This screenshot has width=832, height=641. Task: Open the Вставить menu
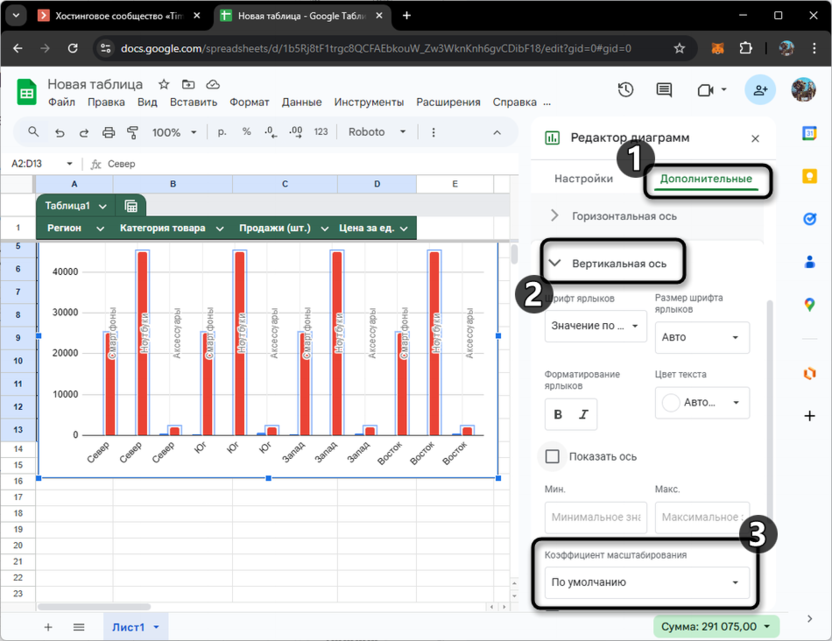tap(193, 102)
